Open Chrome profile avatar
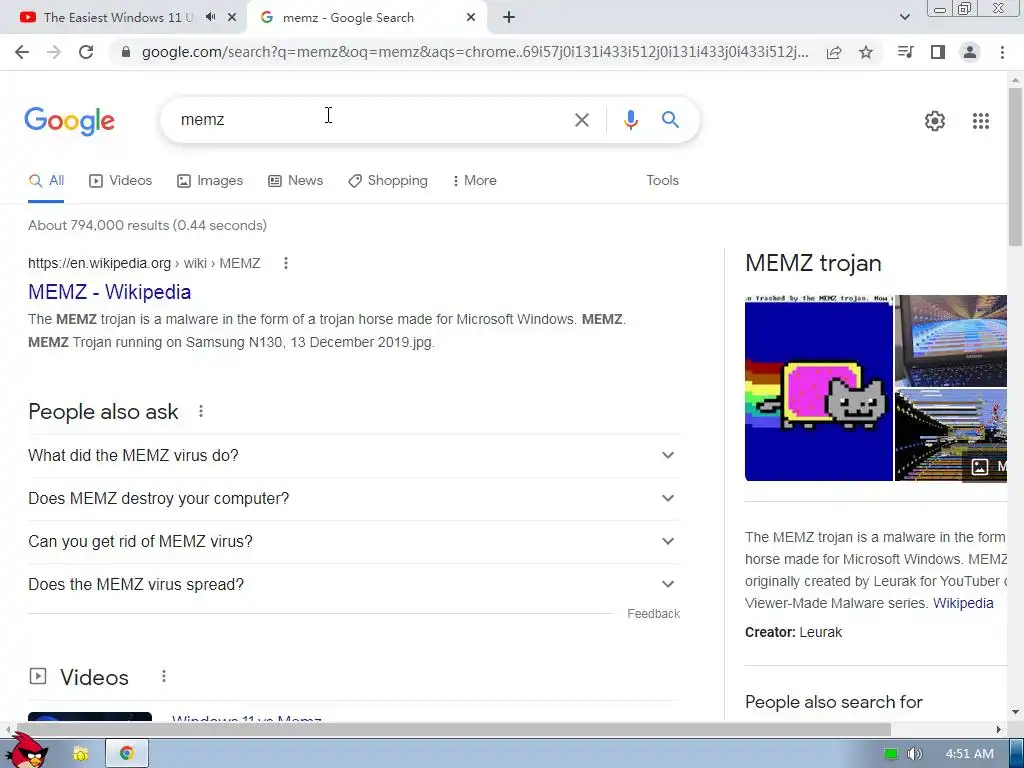1024x768 pixels. tap(970, 52)
